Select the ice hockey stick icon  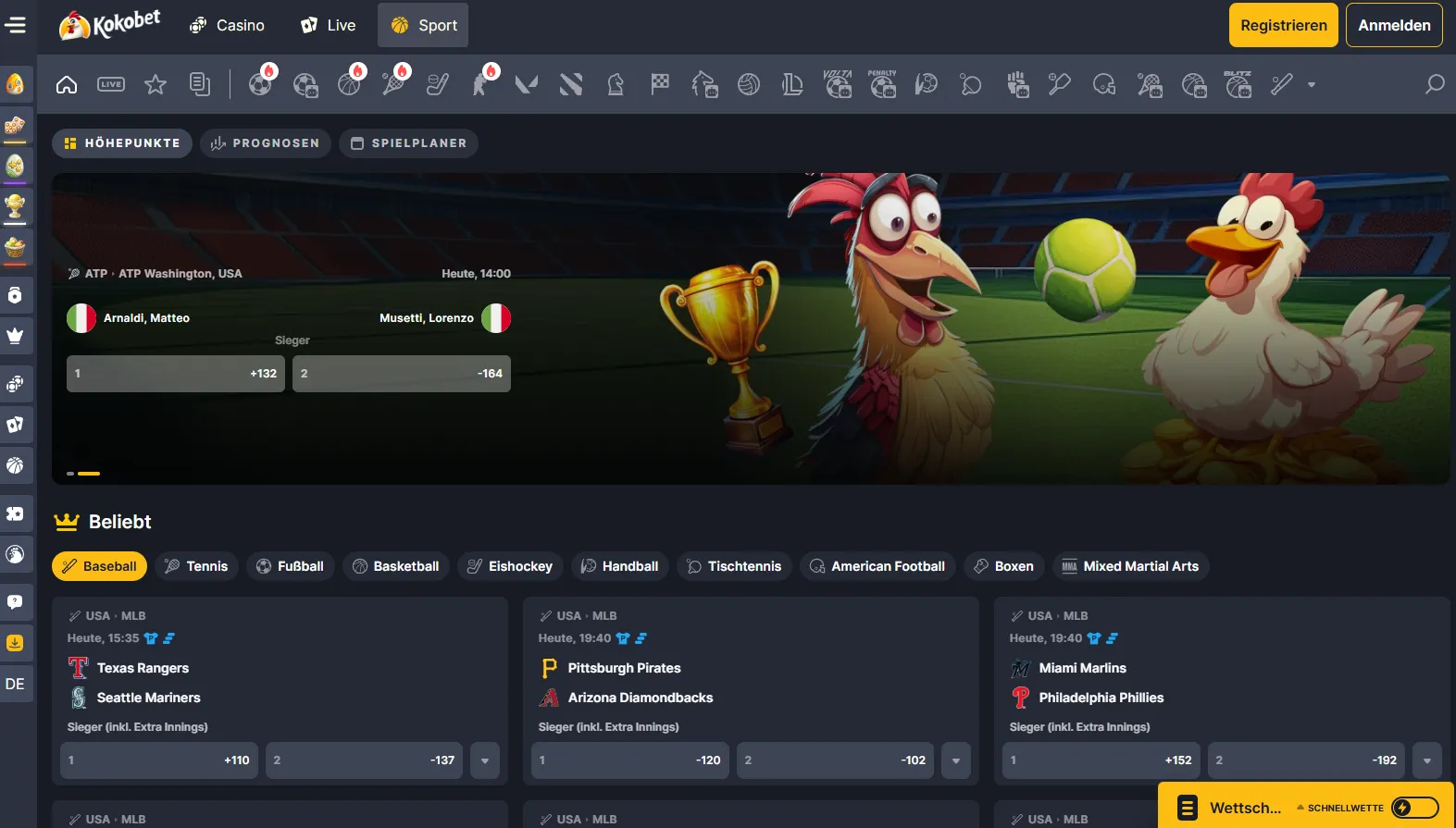click(438, 84)
